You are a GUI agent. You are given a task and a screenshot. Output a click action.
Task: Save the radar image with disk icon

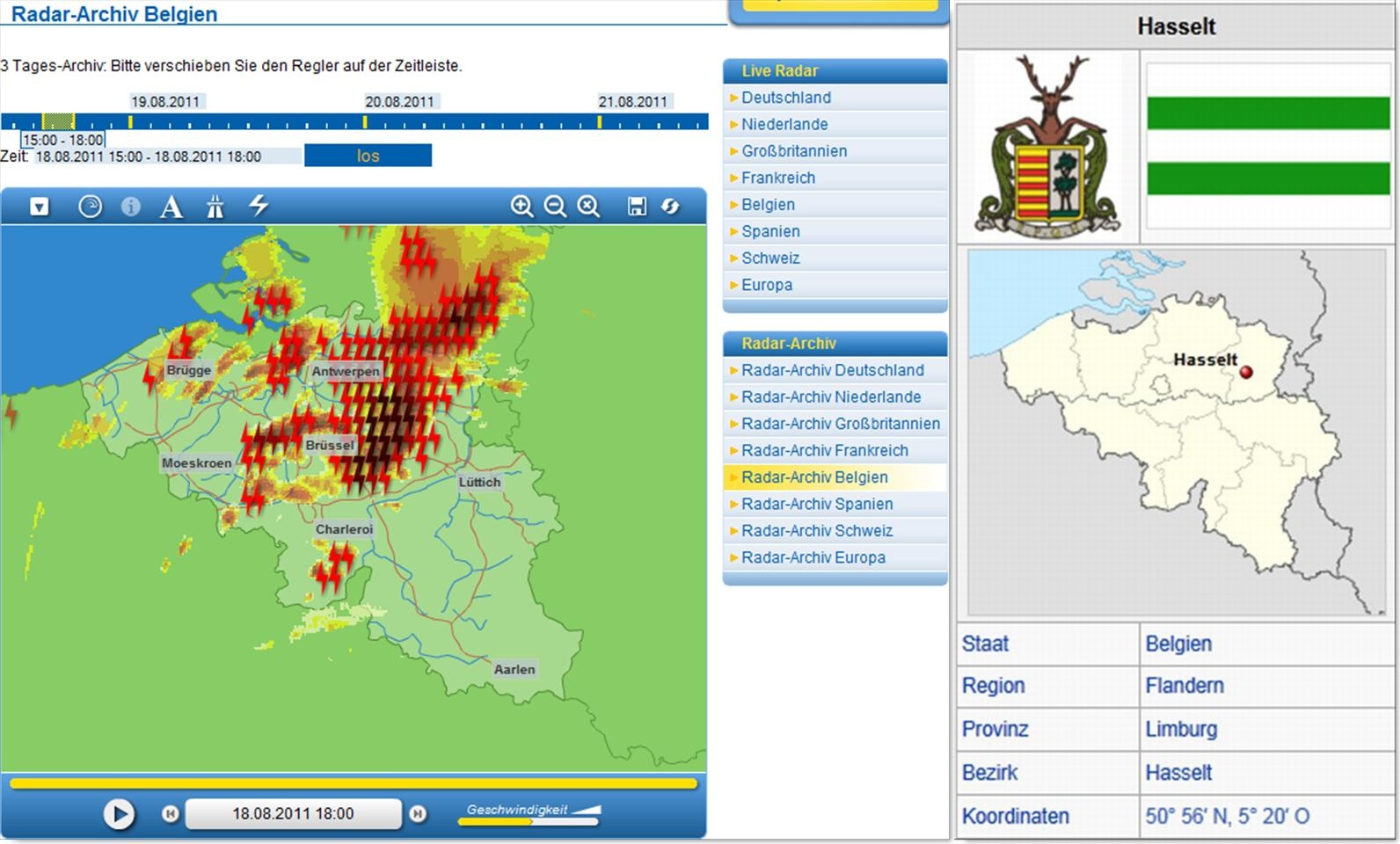(637, 207)
